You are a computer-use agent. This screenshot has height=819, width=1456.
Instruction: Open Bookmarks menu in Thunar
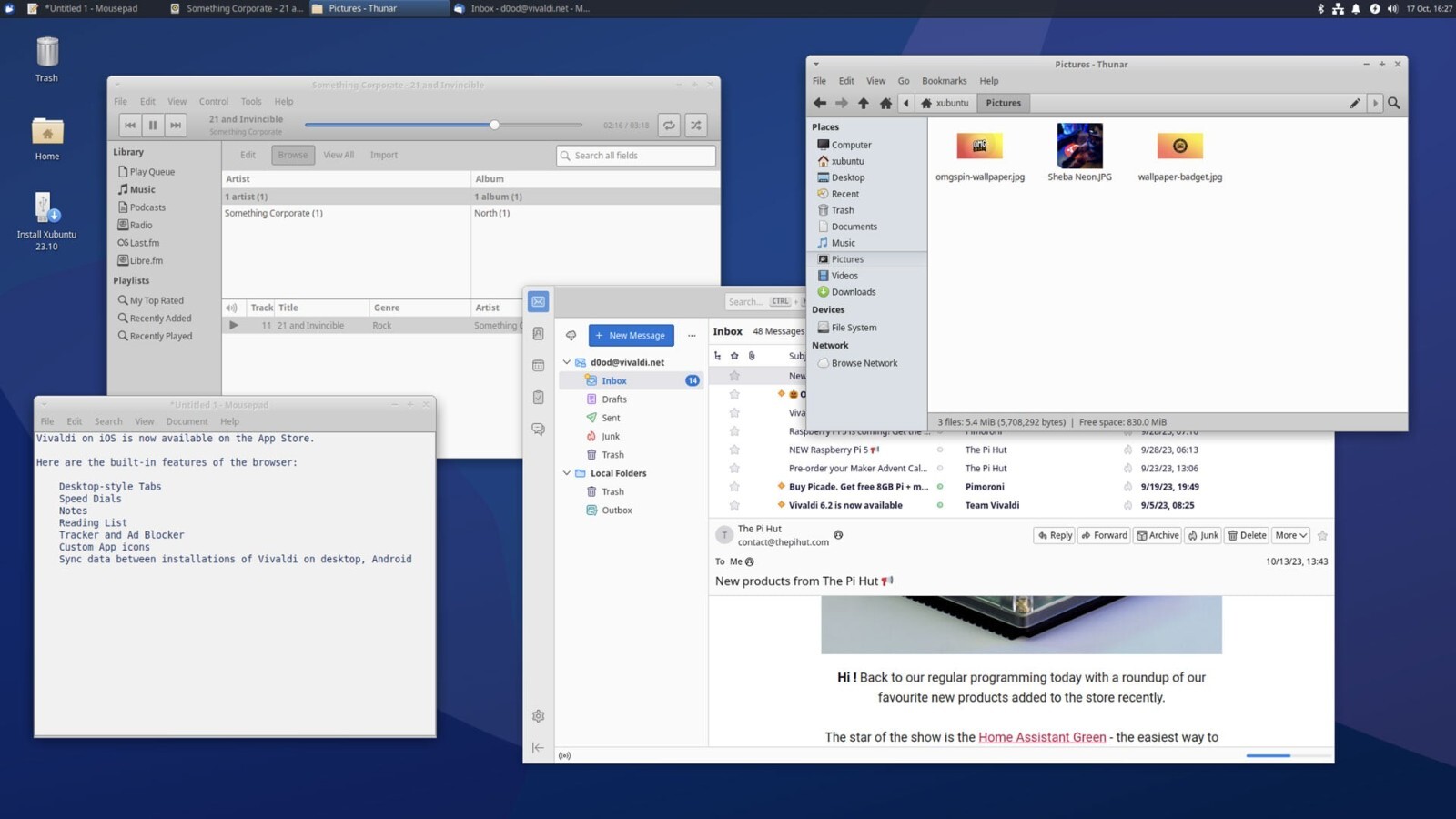(945, 81)
